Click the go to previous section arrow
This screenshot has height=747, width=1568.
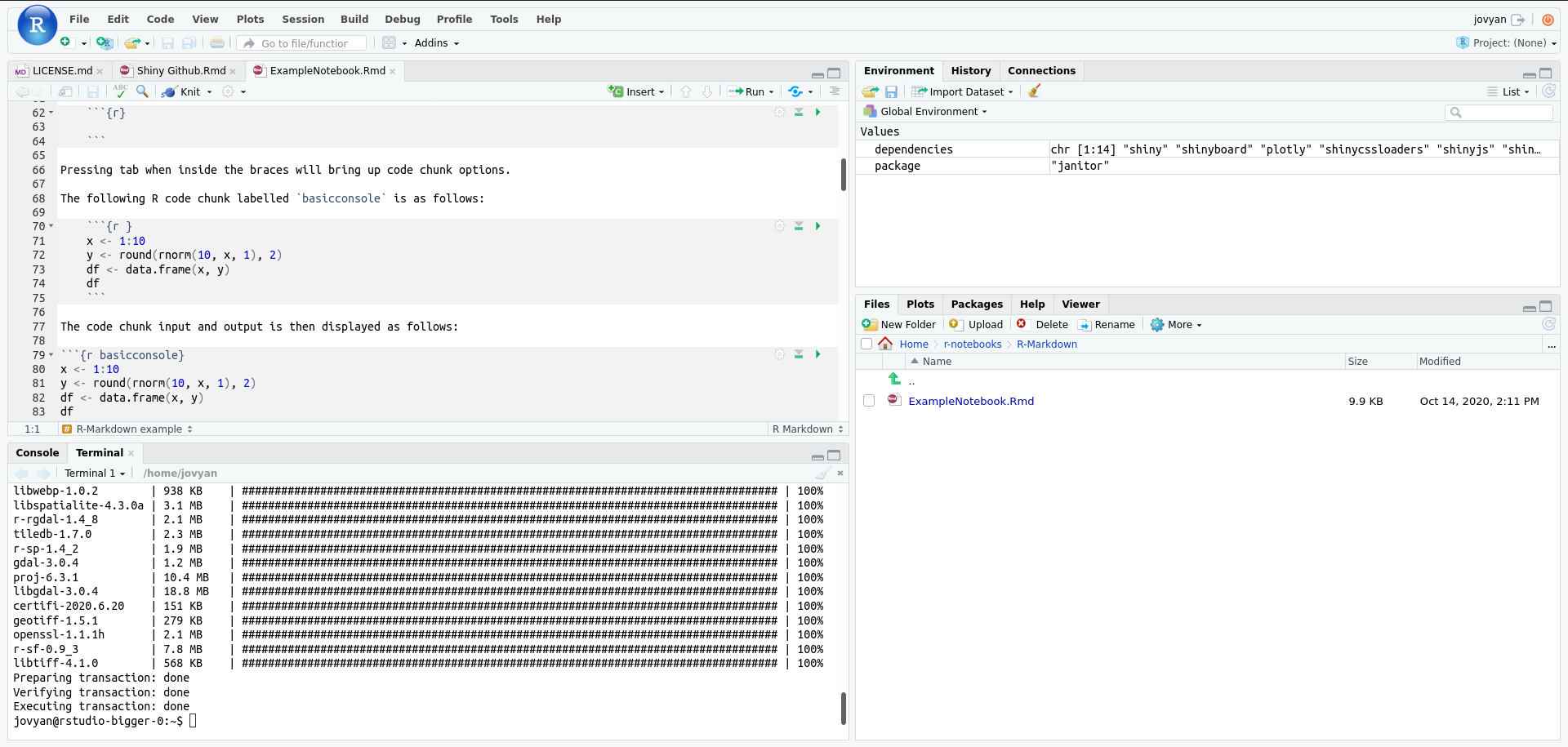tap(686, 91)
